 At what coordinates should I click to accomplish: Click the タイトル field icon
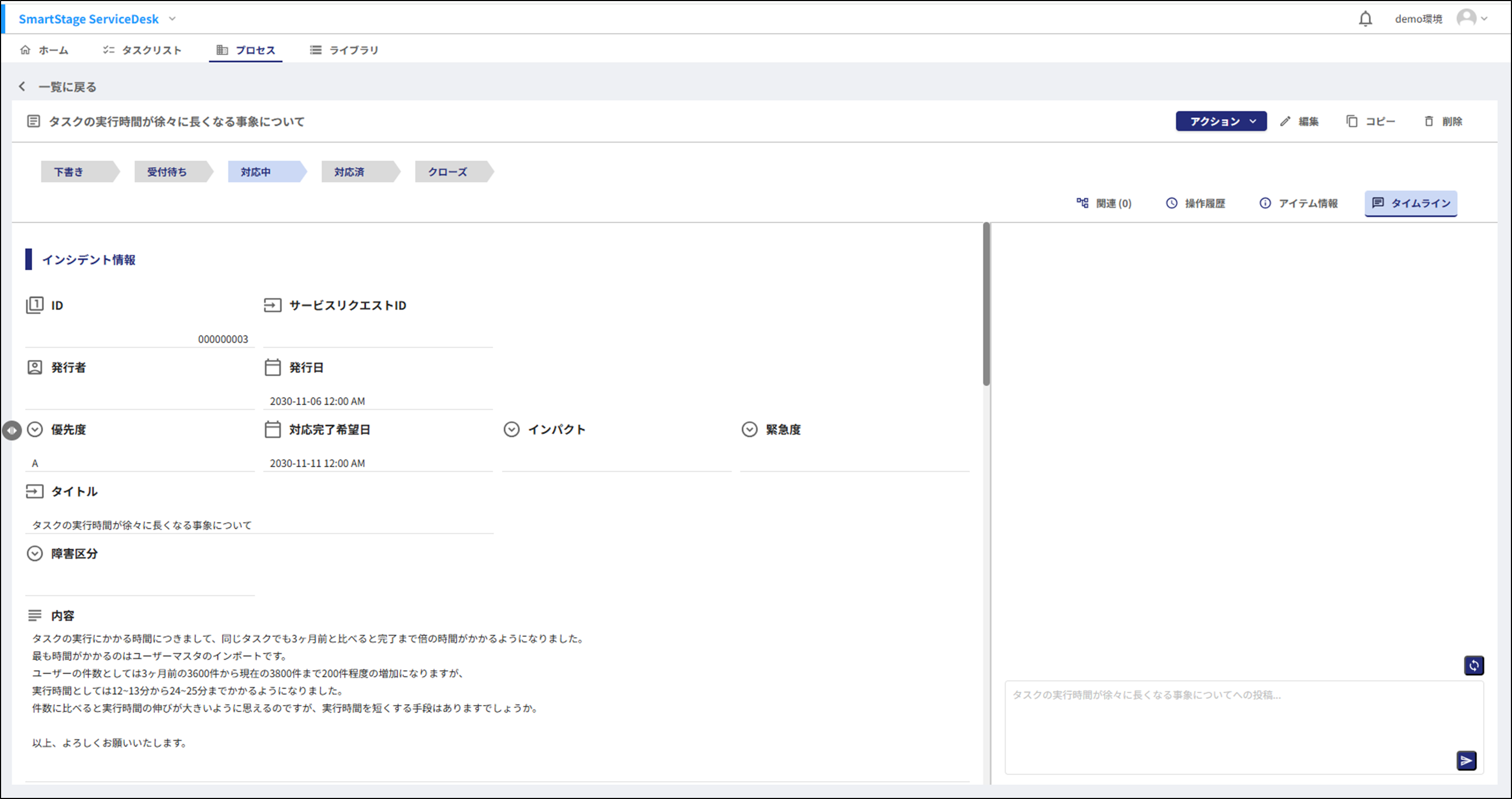point(35,491)
